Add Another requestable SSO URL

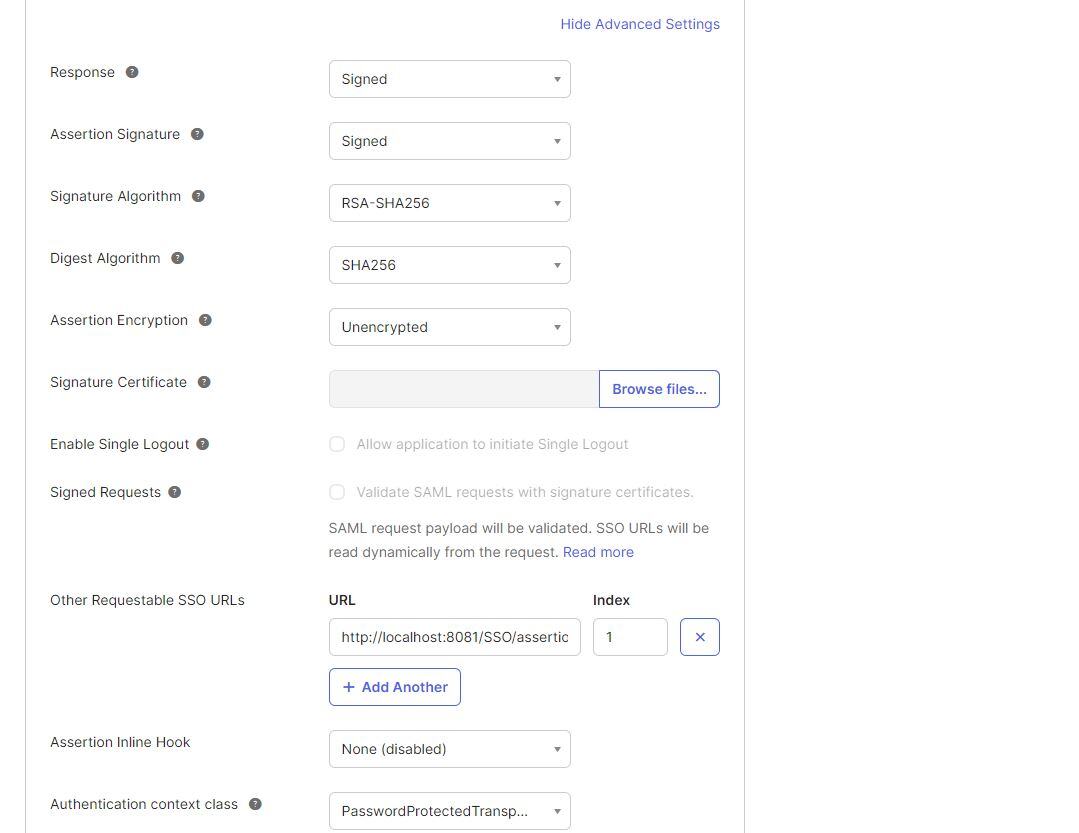tap(394, 687)
